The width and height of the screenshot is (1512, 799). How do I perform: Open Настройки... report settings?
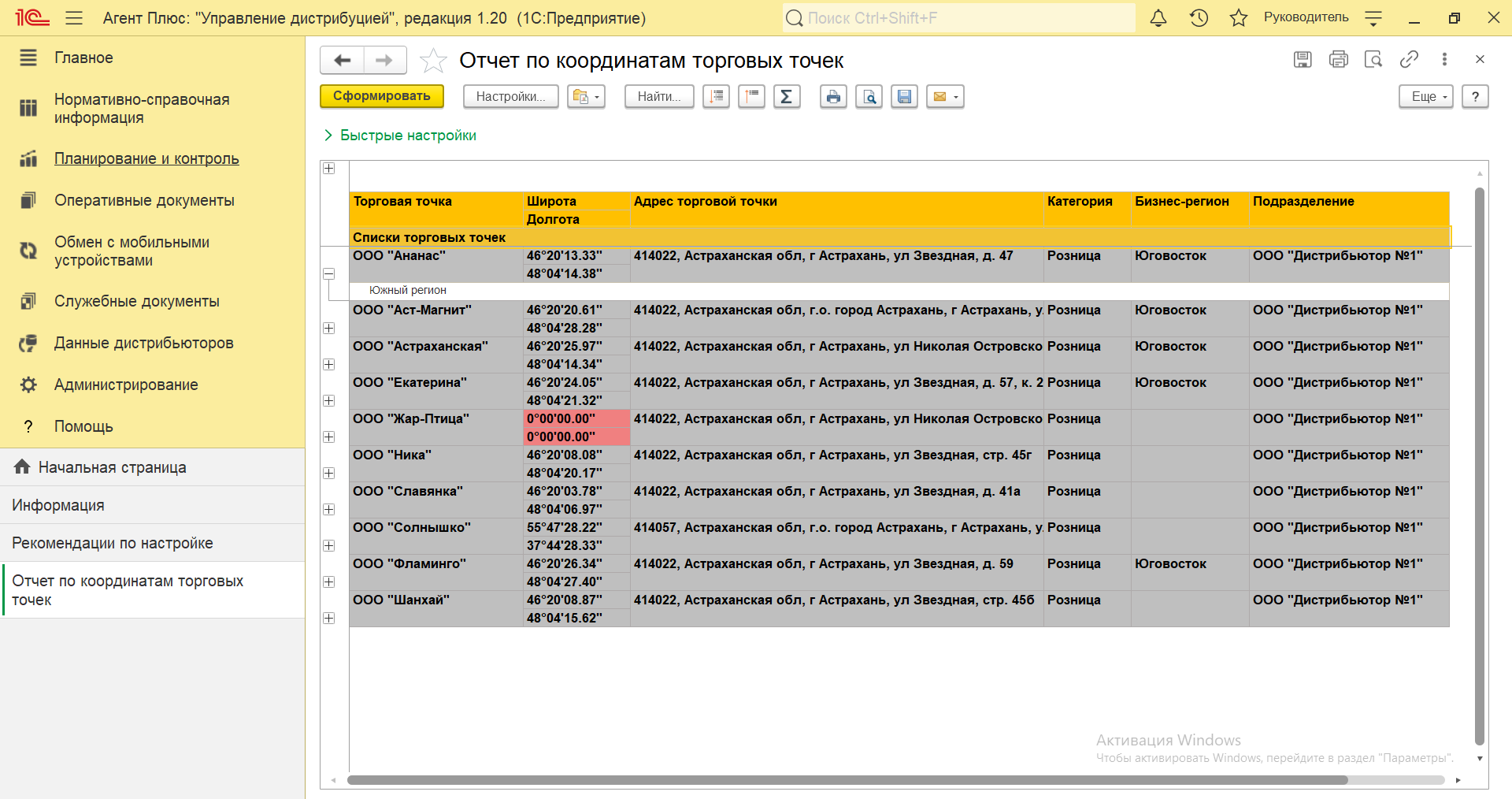[x=511, y=96]
